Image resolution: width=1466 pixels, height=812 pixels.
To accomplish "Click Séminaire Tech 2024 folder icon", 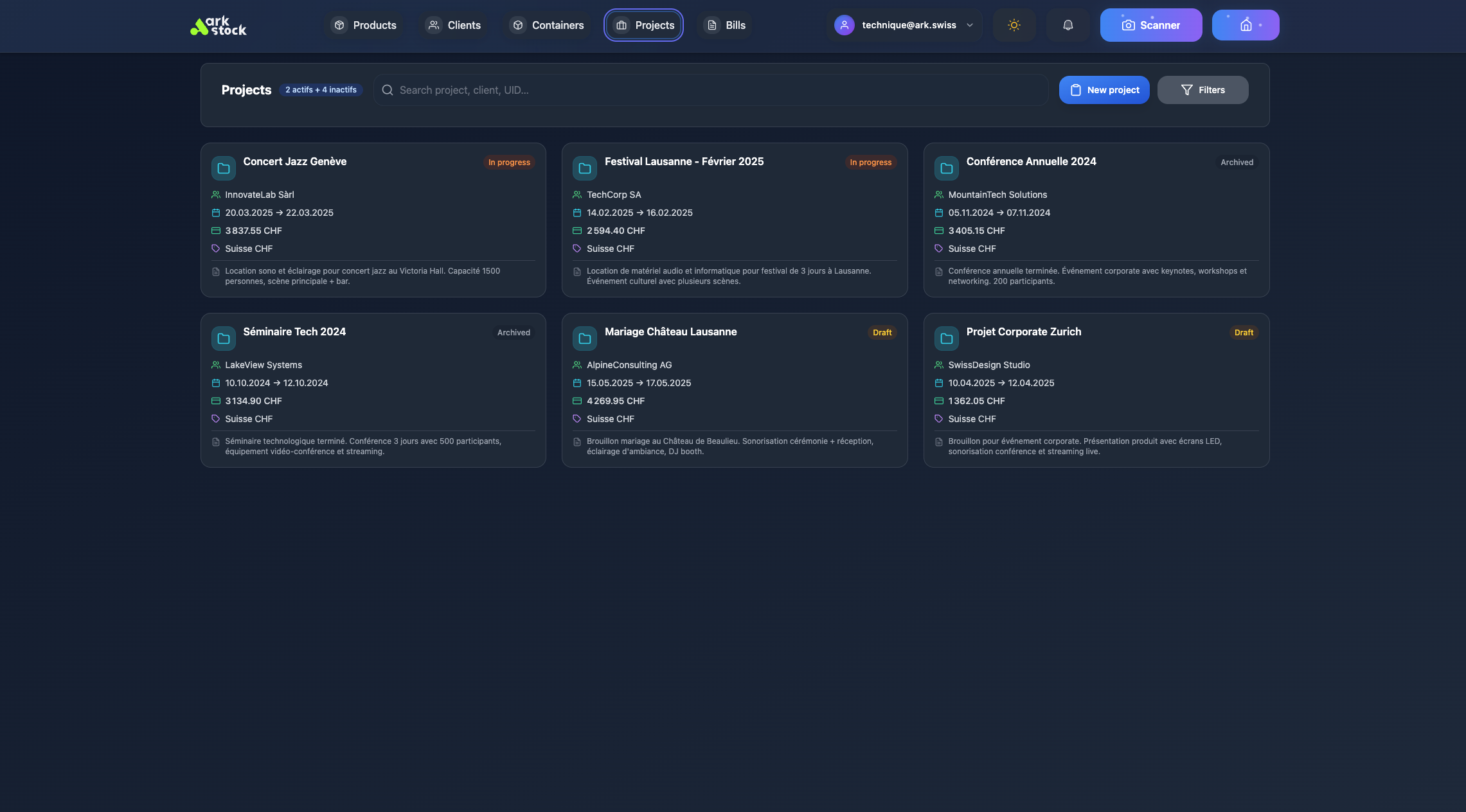I will click(224, 339).
